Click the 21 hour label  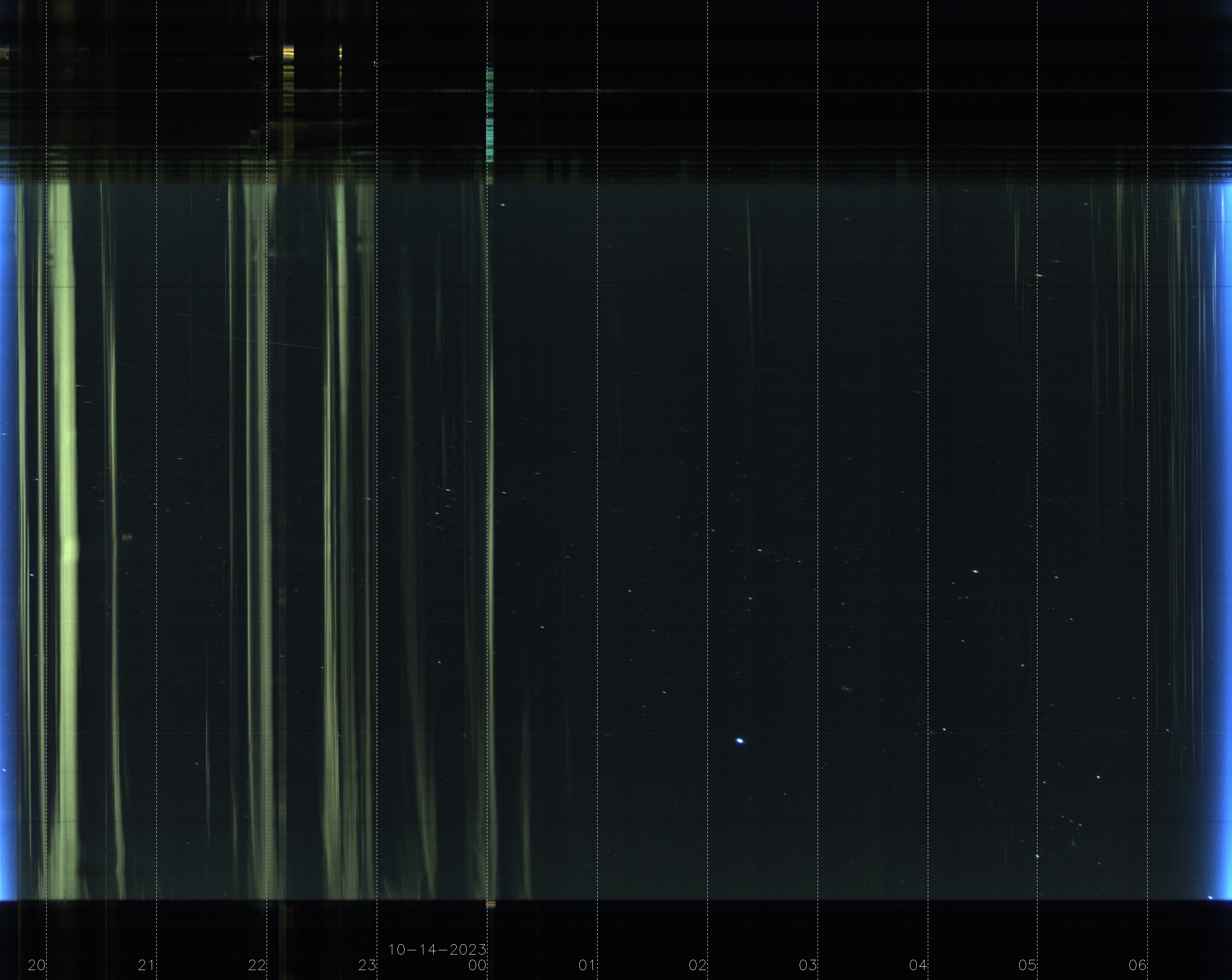tap(146, 965)
